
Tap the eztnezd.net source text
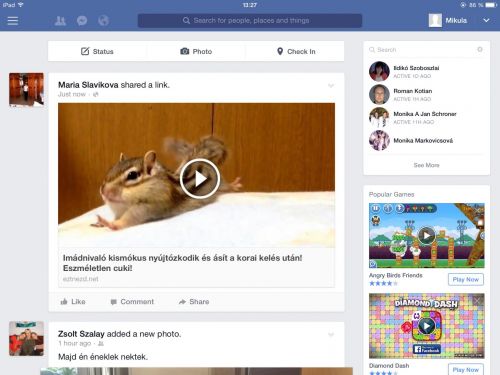click(x=80, y=279)
